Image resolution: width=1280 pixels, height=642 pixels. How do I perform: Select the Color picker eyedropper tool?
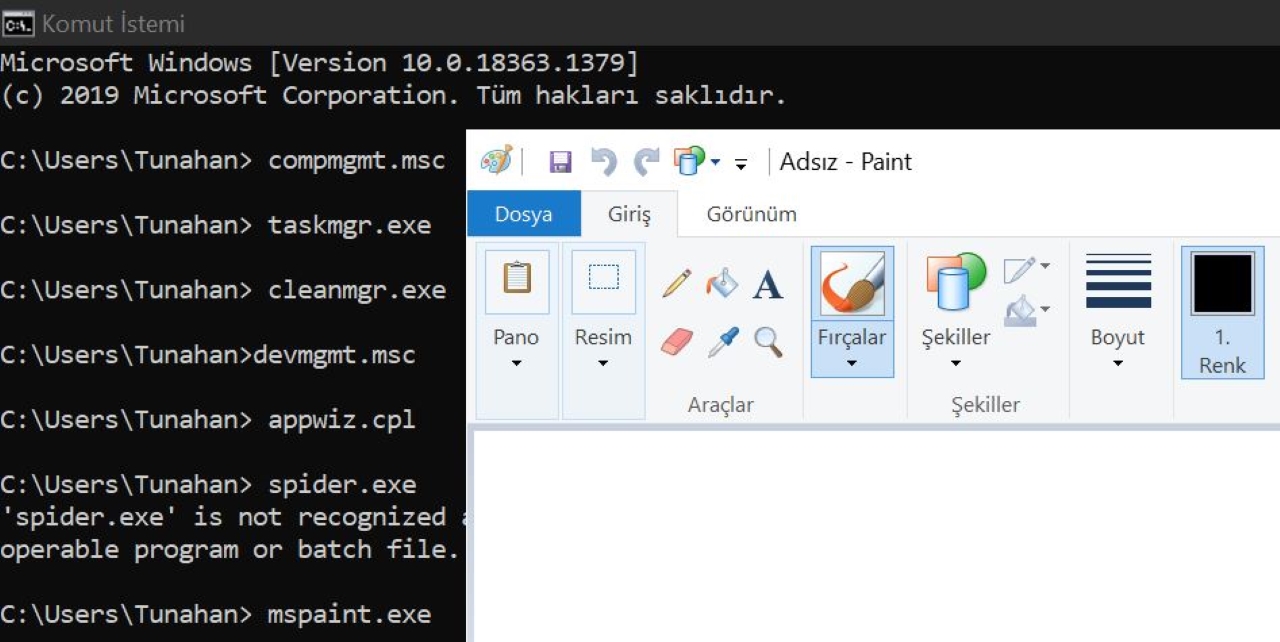click(722, 342)
